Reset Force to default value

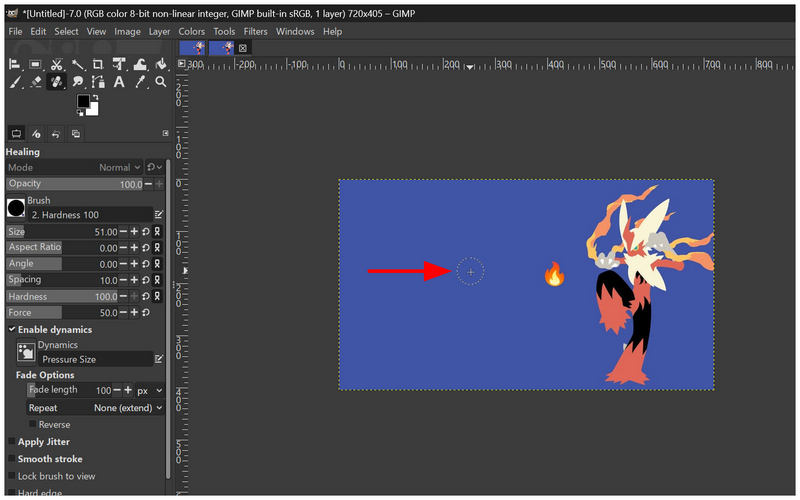[x=146, y=313]
